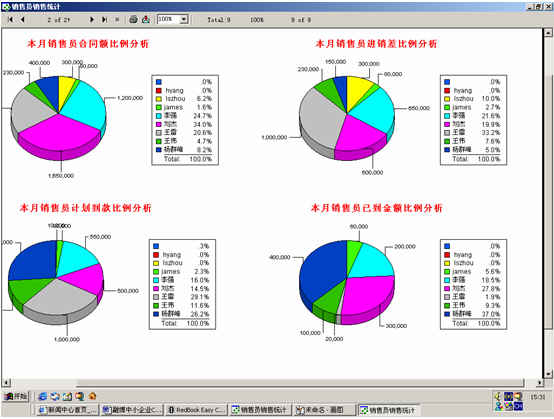The image size is (554, 419).
Task: Click the magenta 刘杰 legend swatch in the contract chart
Action: click(159, 124)
